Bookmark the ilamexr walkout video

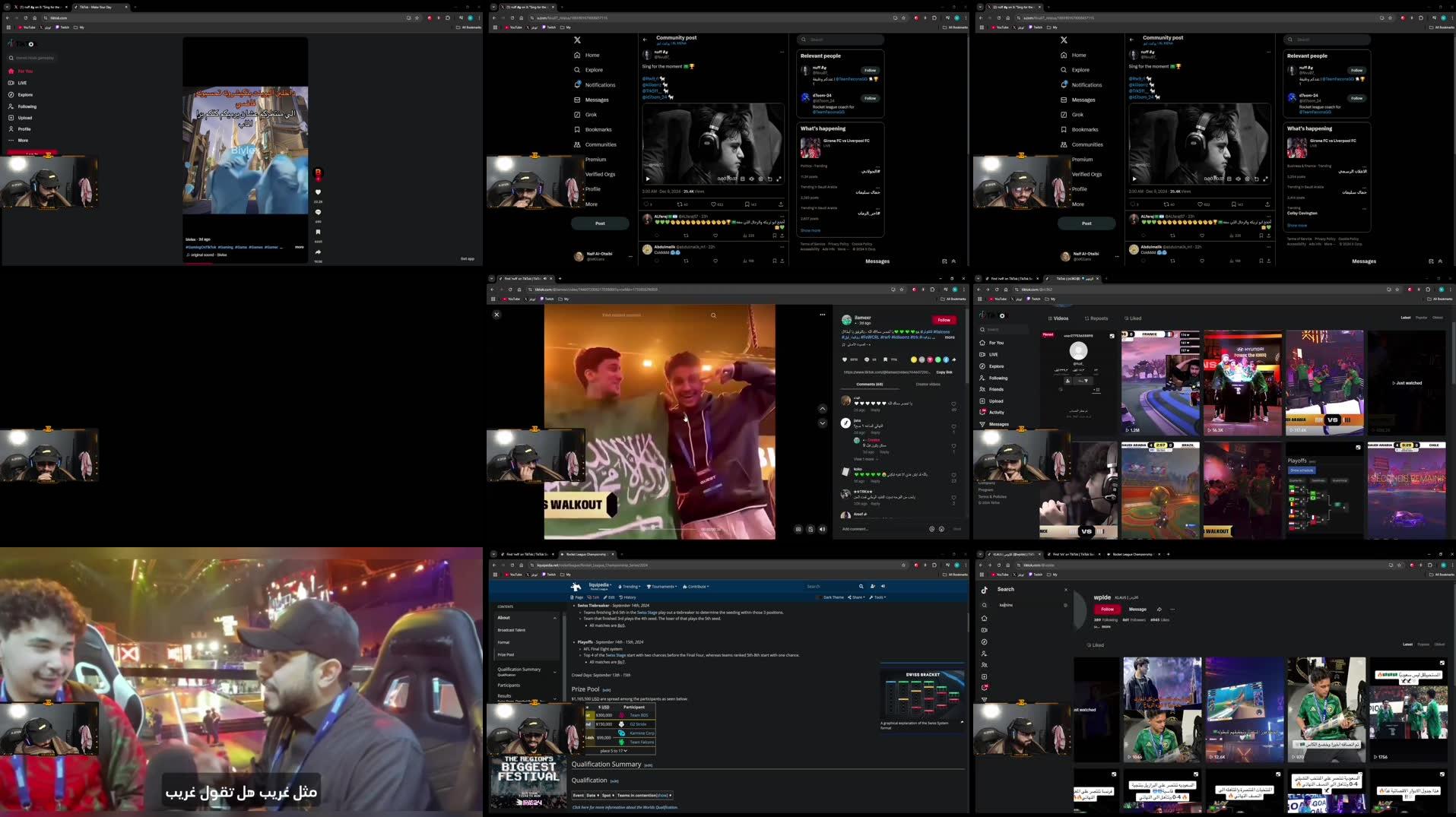click(885, 359)
